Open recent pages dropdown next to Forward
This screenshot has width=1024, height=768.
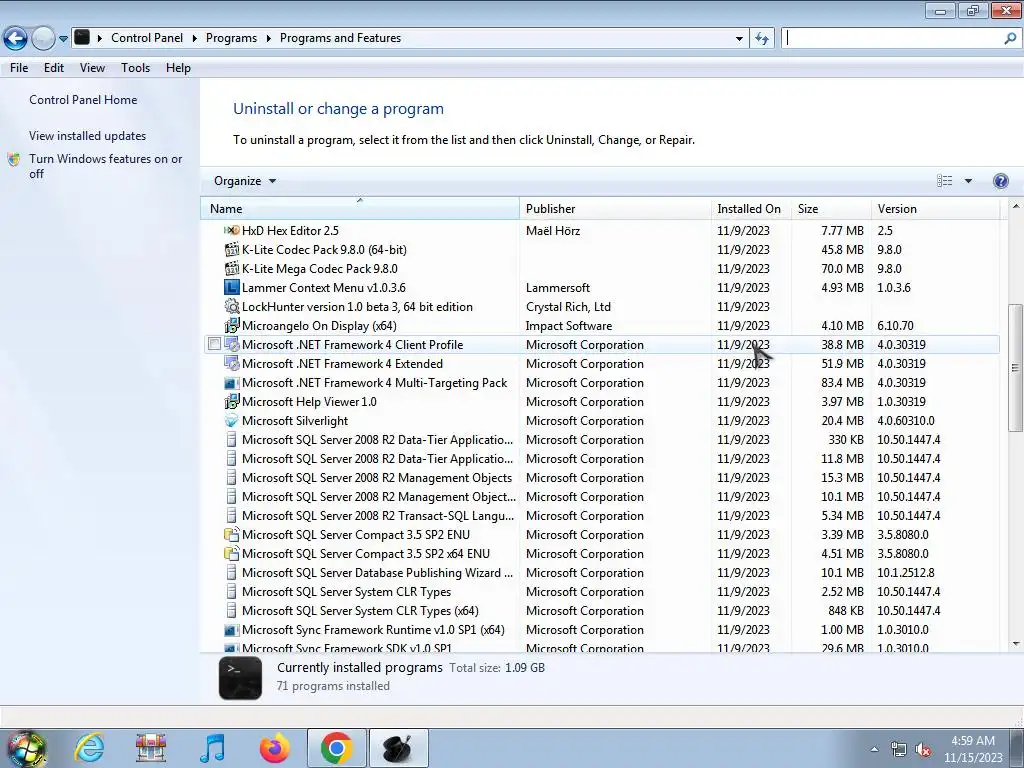coord(63,39)
